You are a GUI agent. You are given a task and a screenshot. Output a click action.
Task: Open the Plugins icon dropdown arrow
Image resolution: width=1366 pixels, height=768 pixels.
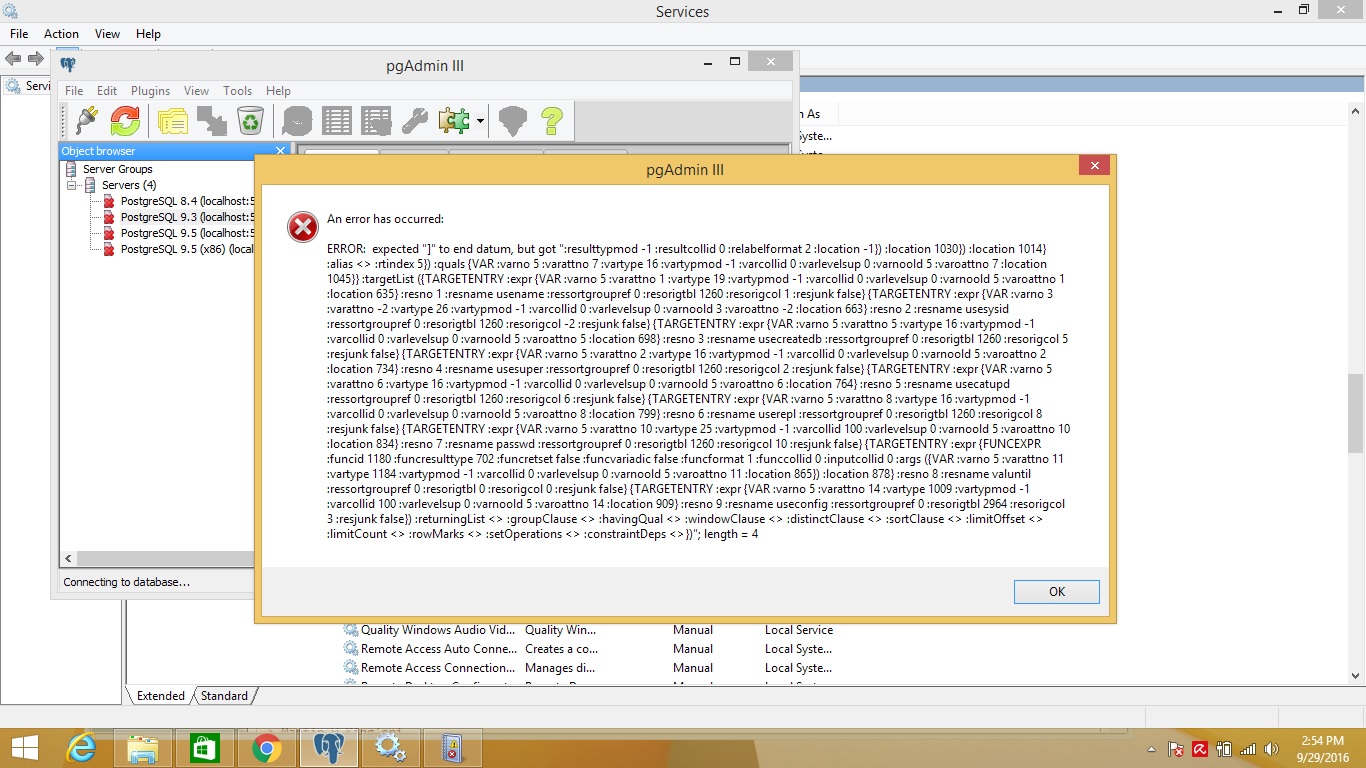click(481, 122)
